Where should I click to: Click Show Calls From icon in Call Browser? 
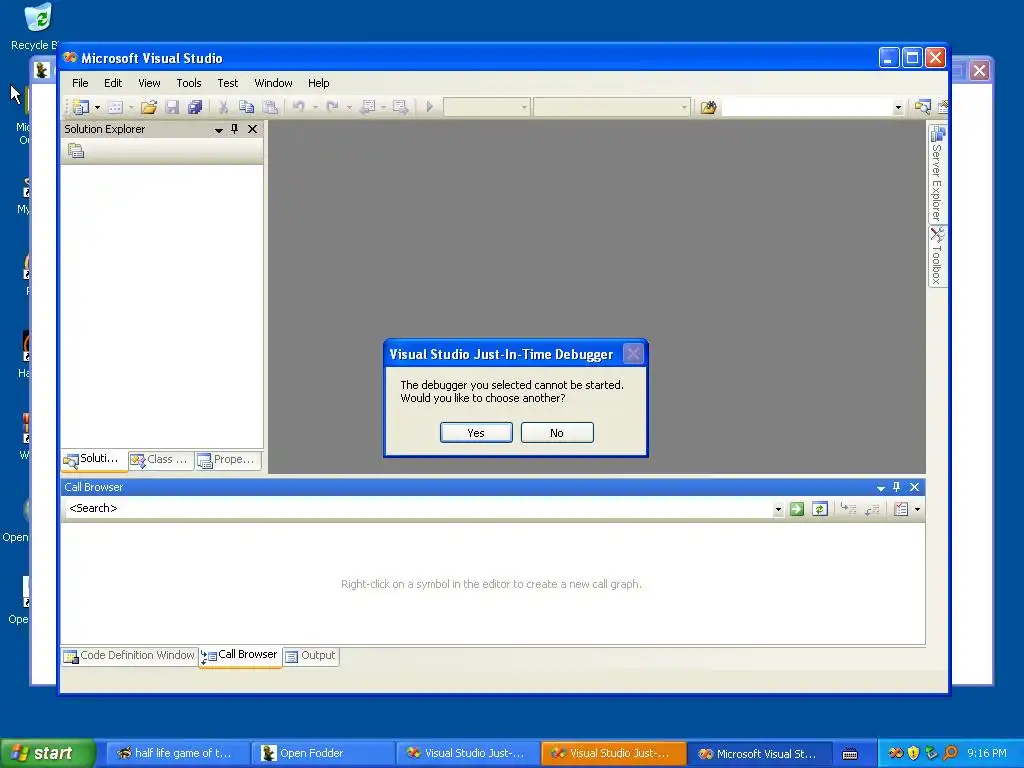pos(872,509)
